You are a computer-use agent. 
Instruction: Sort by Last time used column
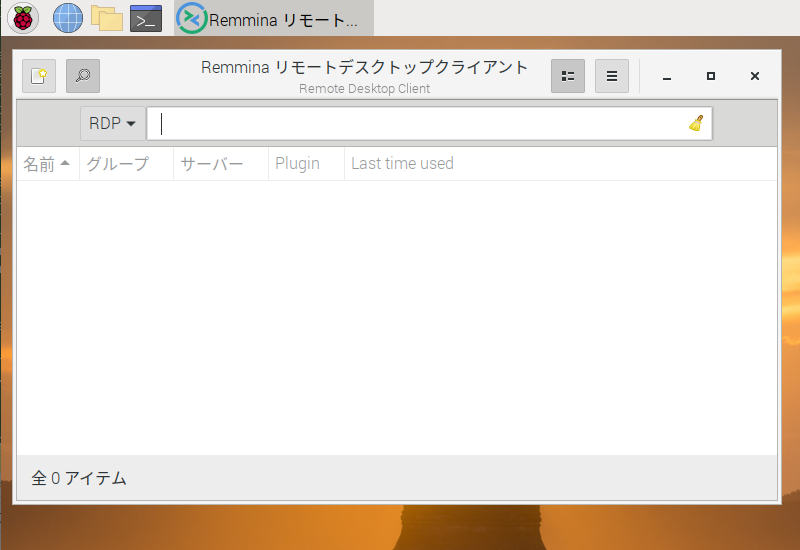click(561, 164)
